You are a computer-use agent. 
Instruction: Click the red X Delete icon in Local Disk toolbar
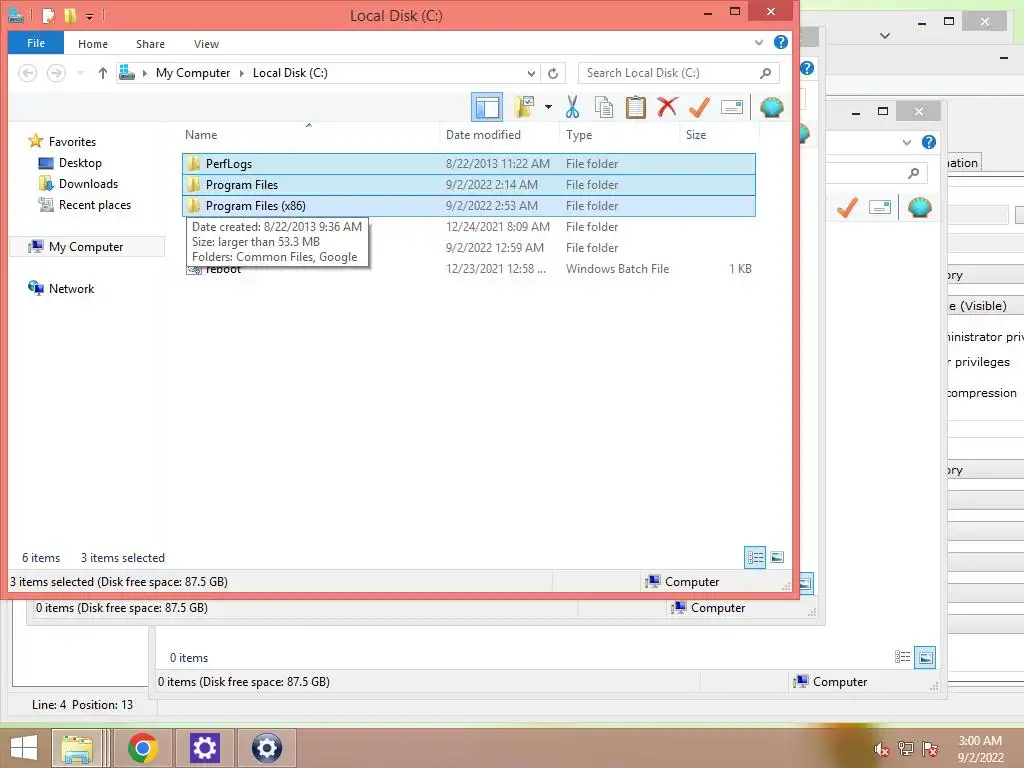(667, 106)
